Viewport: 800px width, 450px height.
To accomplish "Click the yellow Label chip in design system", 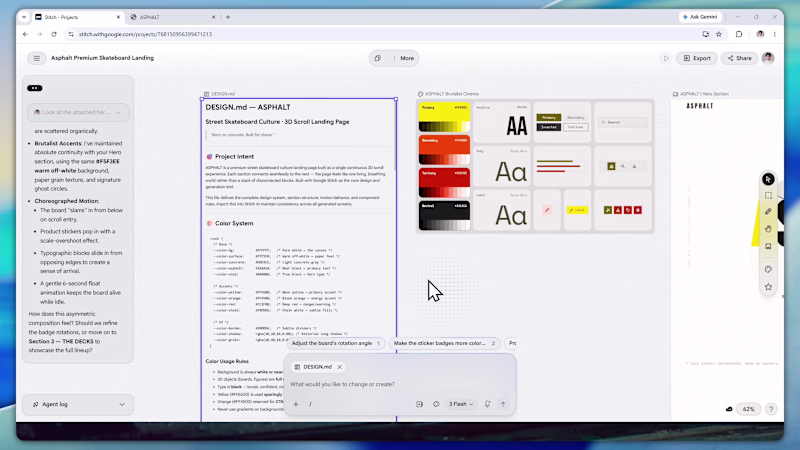I will click(577, 210).
